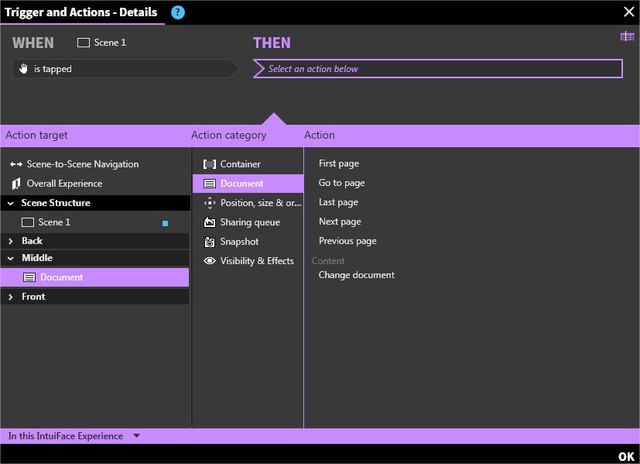Select the Visibility & Effects eye icon
The image size is (640, 464).
(209, 261)
